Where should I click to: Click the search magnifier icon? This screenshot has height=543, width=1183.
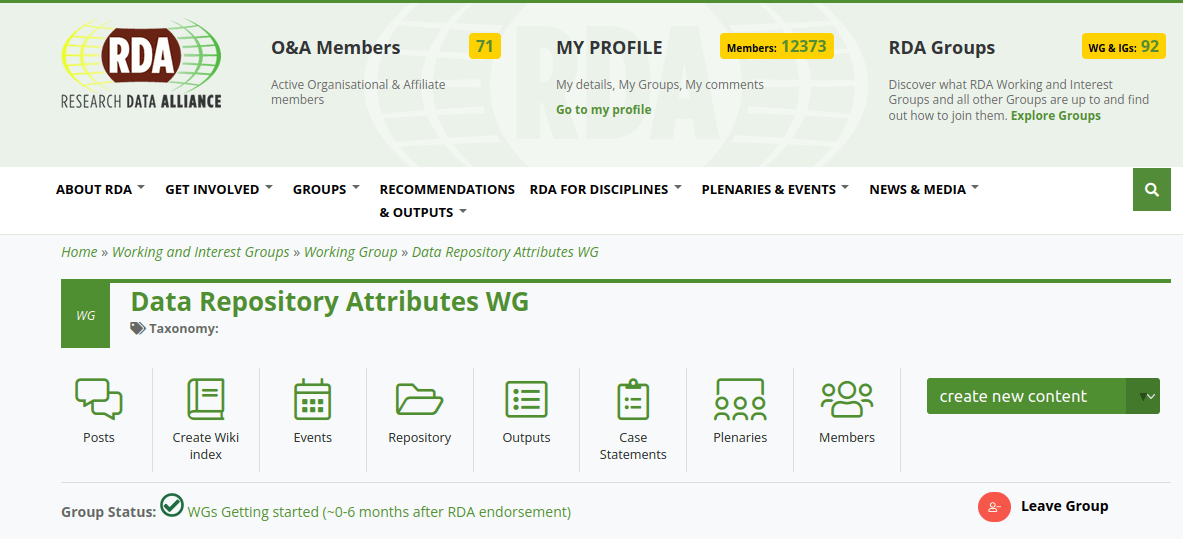pyautogui.click(x=1151, y=190)
